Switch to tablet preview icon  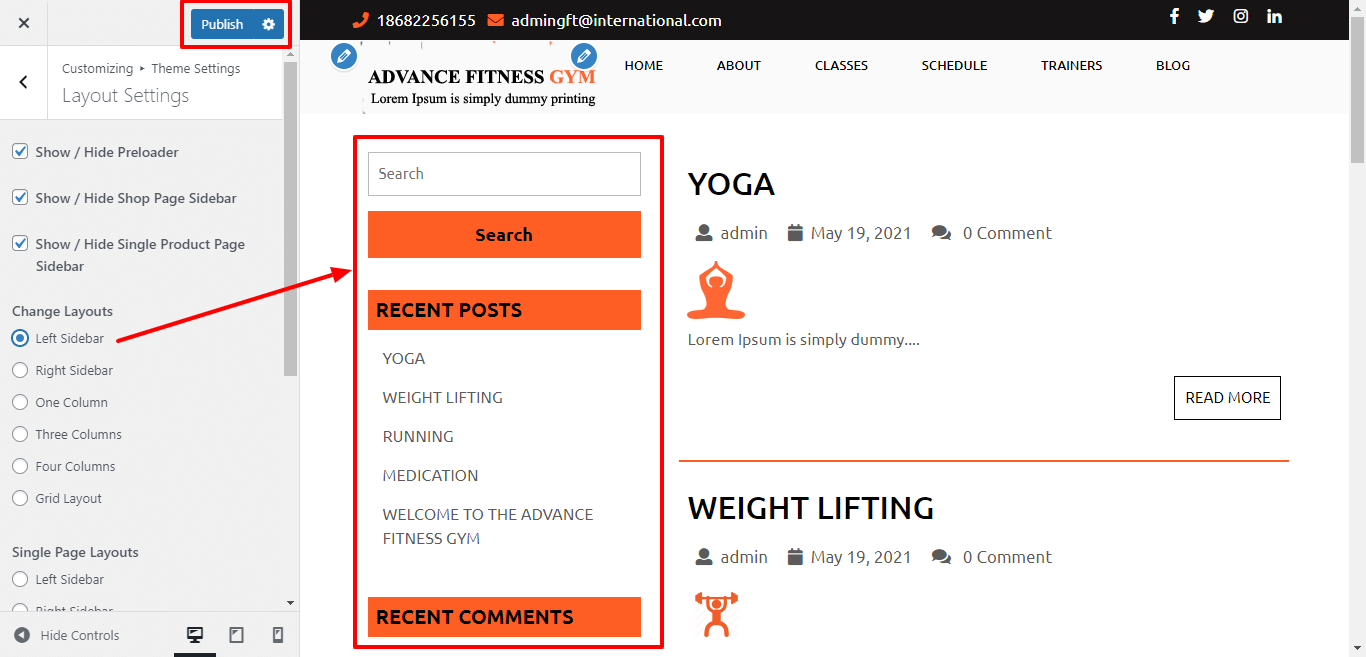point(237,635)
